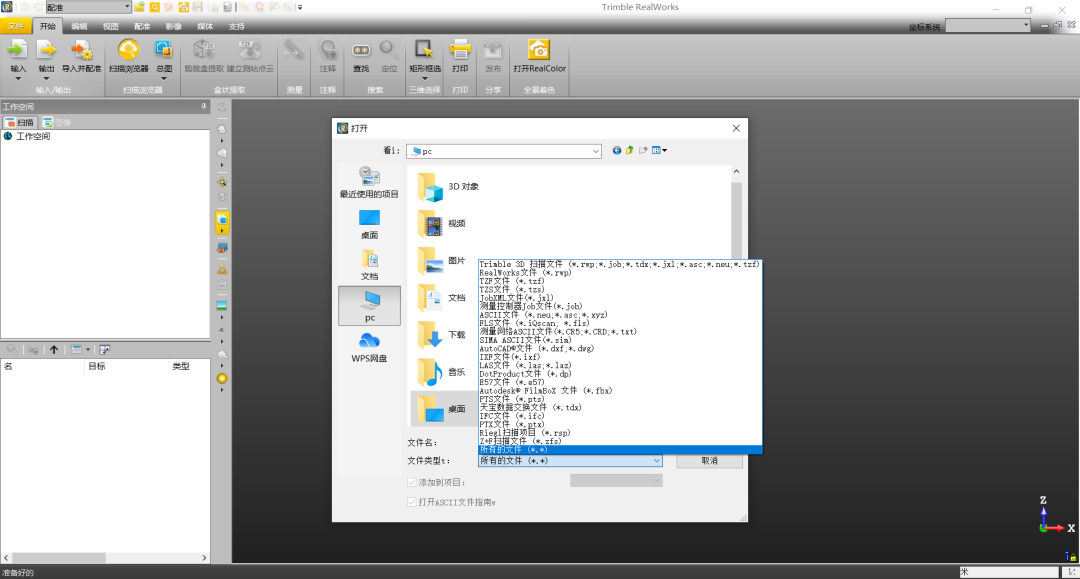This screenshot has width=1080, height=579.
Task: Toggle the 添加到项目 checkbox
Action: [x=412, y=481]
